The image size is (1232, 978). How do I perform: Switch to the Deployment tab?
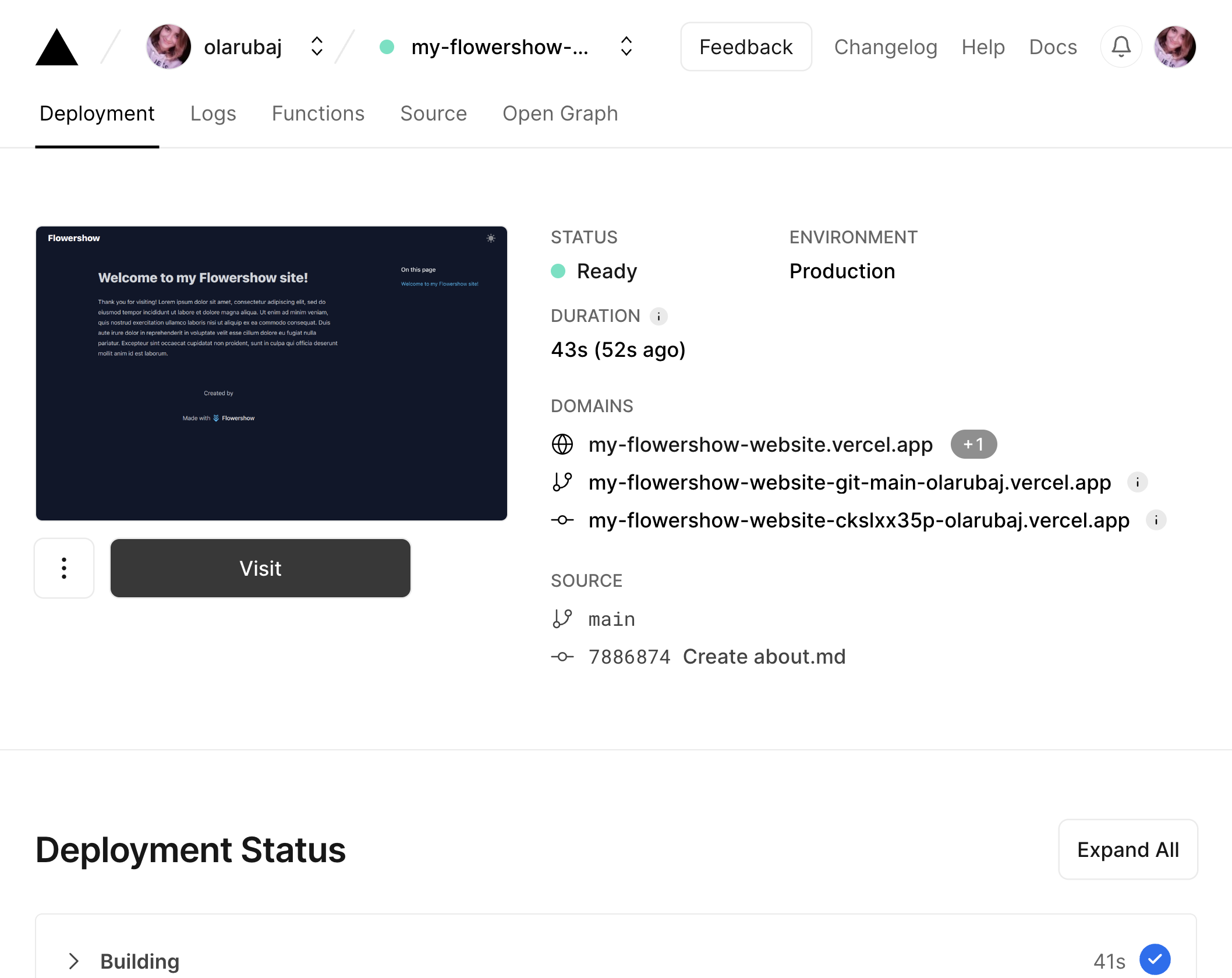(97, 114)
